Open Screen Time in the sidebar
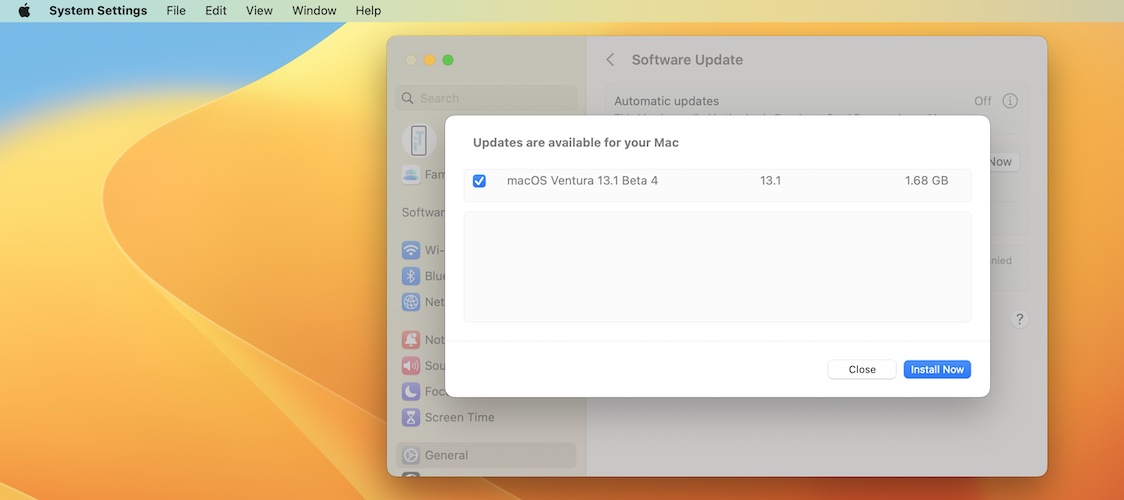 click(x=486, y=417)
